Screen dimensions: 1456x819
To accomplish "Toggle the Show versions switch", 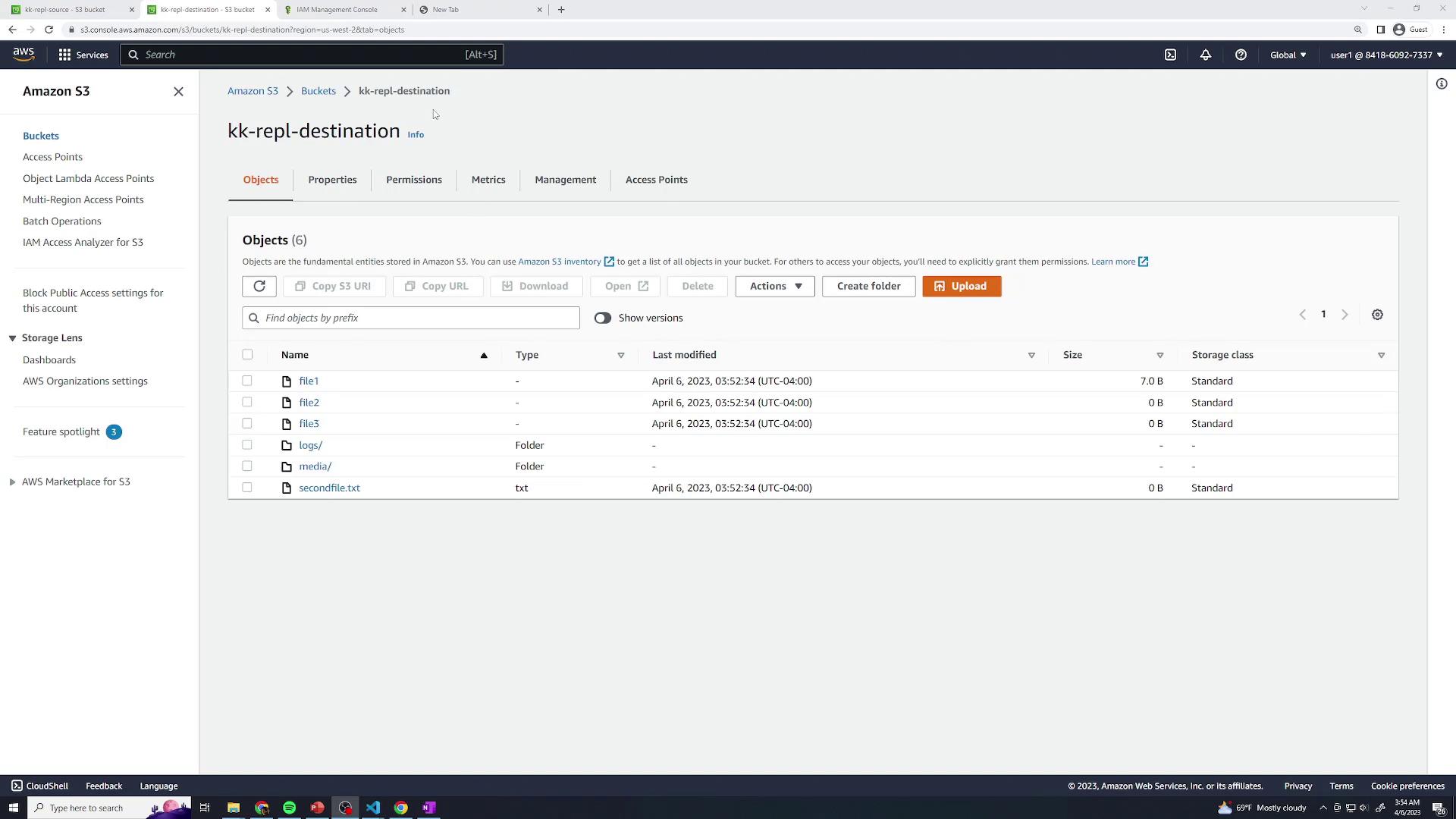I will (603, 318).
